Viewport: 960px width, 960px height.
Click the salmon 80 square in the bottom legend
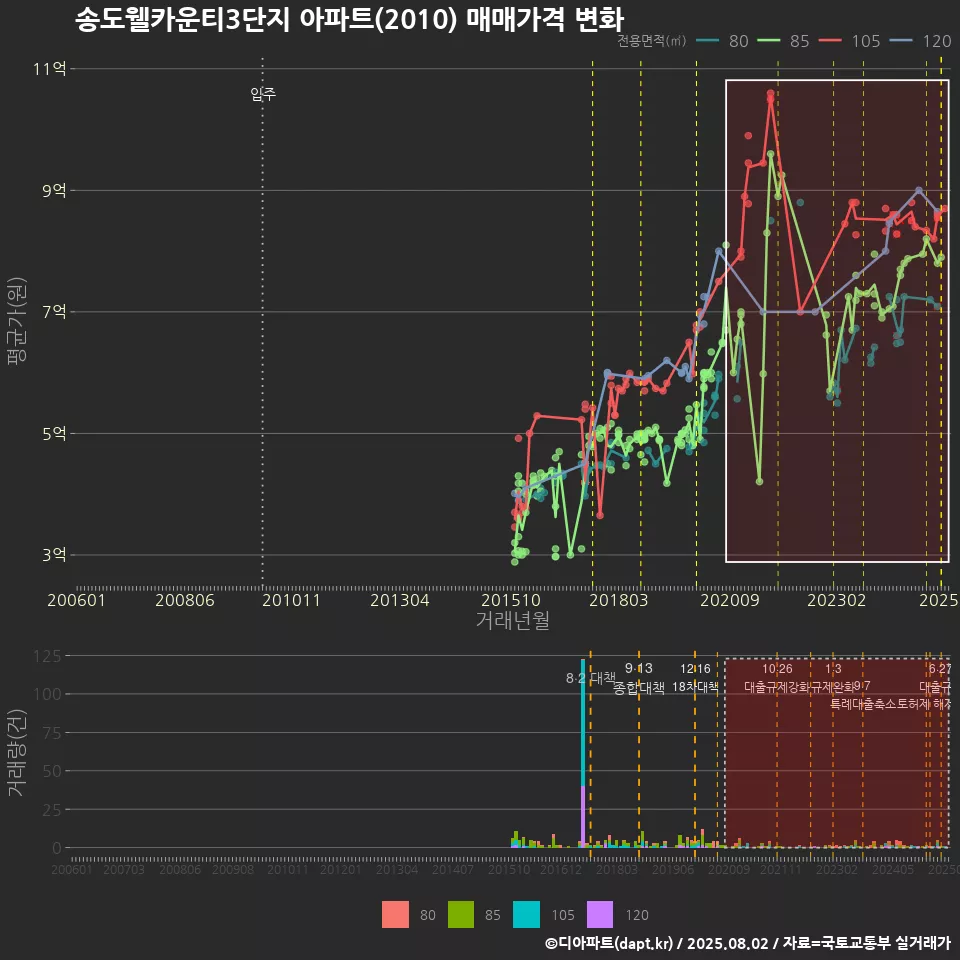pyautogui.click(x=396, y=915)
